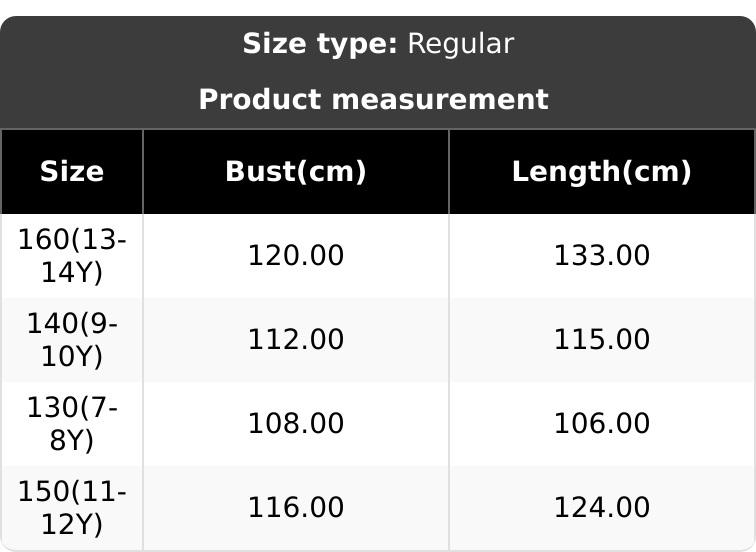Viewport: 756px width, 552px height.
Task: Click the 'Size' column header
Action: (x=72, y=172)
